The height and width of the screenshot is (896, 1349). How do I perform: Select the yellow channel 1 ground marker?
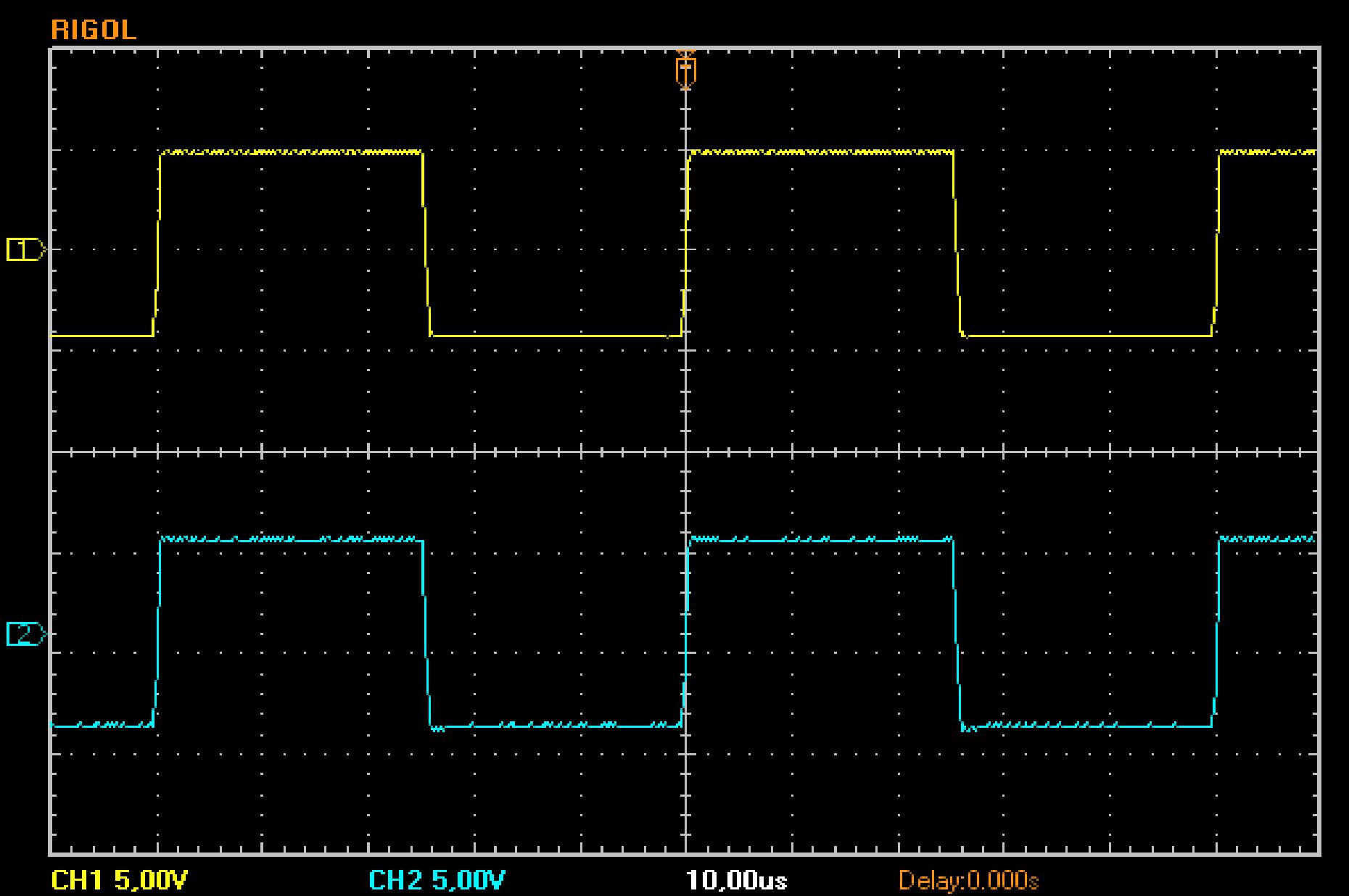click(27, 250)
